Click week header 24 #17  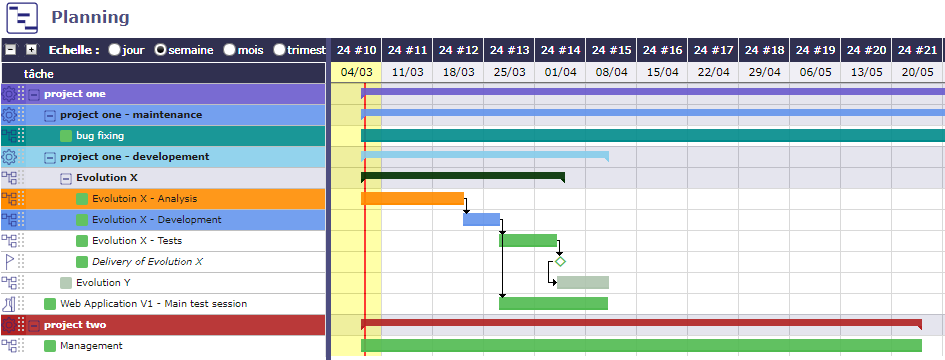coord(714,50)
